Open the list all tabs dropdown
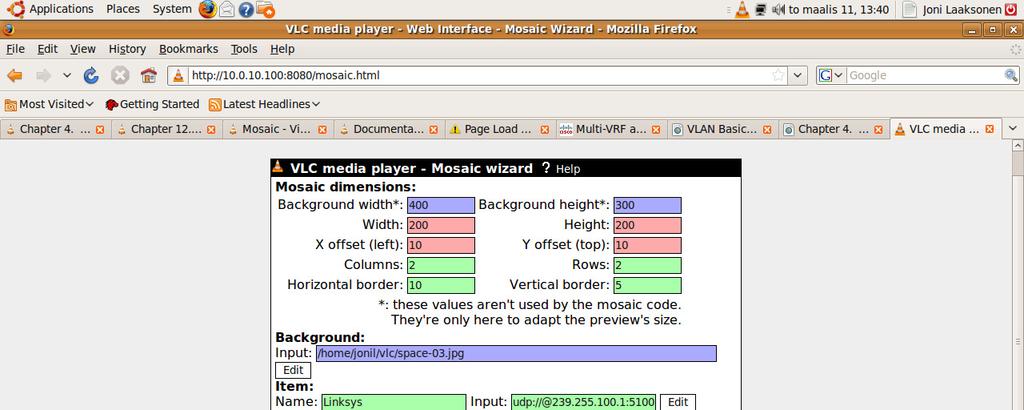This screenshot has height=410, width=1024. [x=1013, y=128]
